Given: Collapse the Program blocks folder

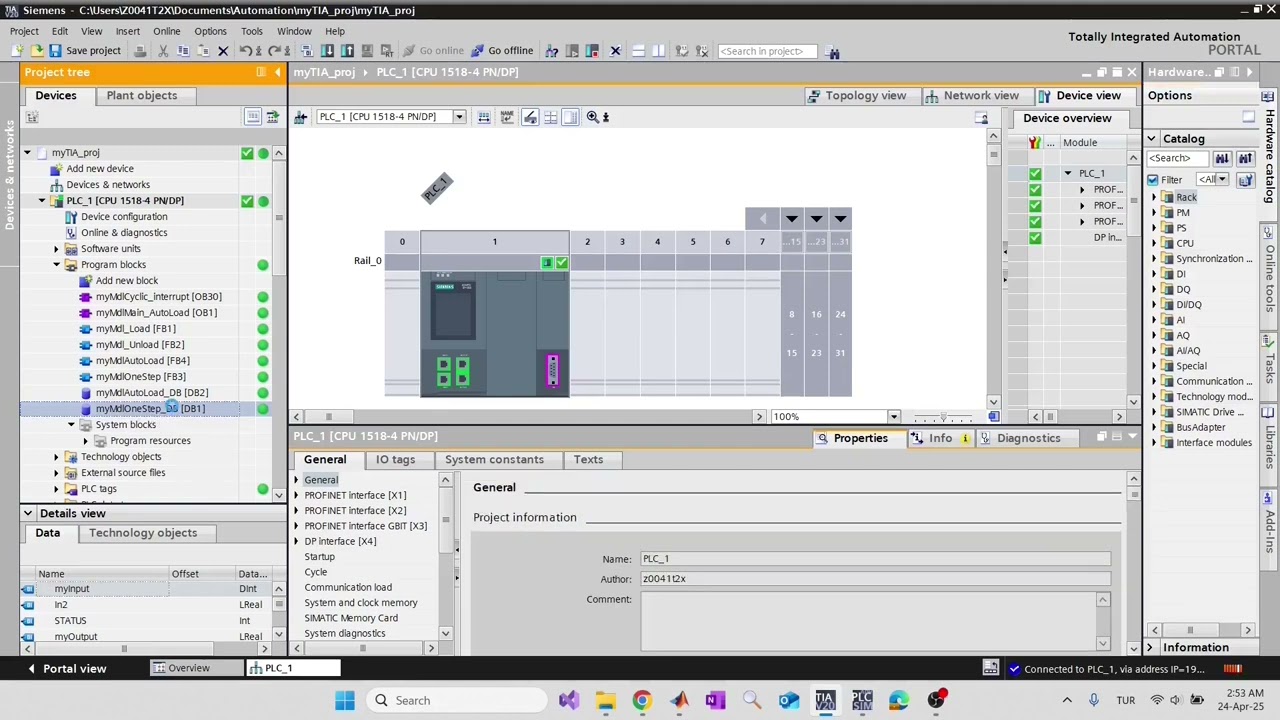Looking at the screenshot, I should pos(57,265).
